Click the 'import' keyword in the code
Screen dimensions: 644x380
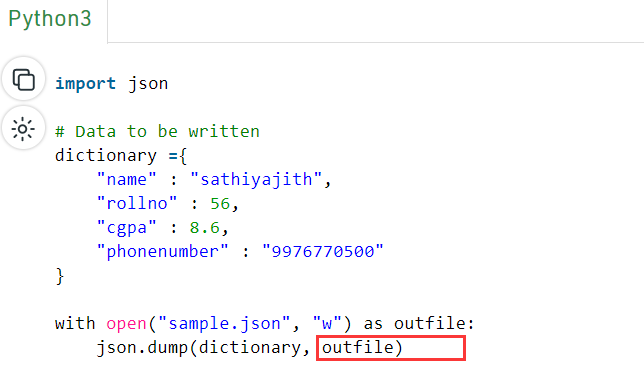pyautogui.click(x=85, y=83)
